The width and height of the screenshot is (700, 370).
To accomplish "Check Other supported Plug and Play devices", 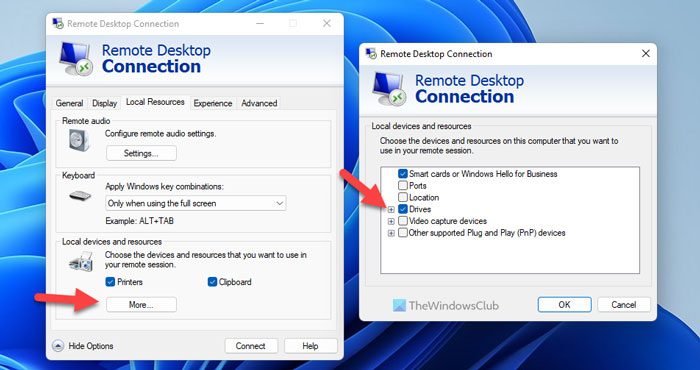I will 403,233.
